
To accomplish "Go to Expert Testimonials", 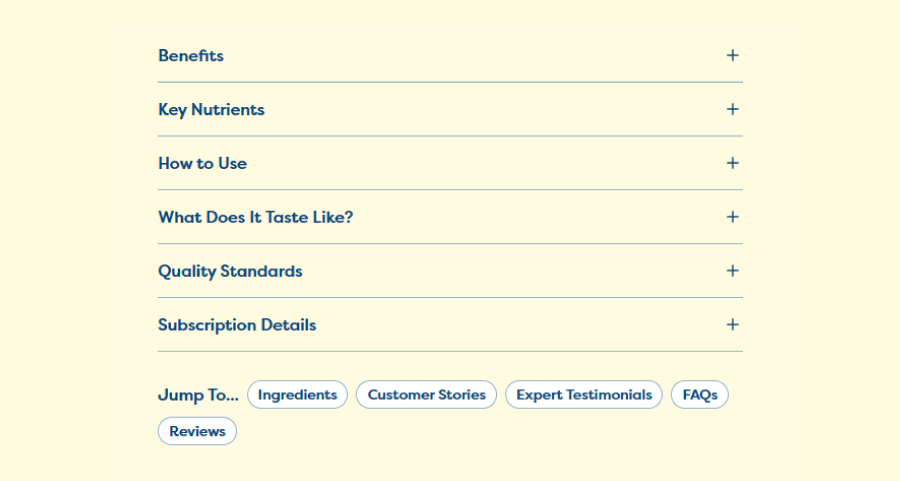I will [x=584, y=394].
